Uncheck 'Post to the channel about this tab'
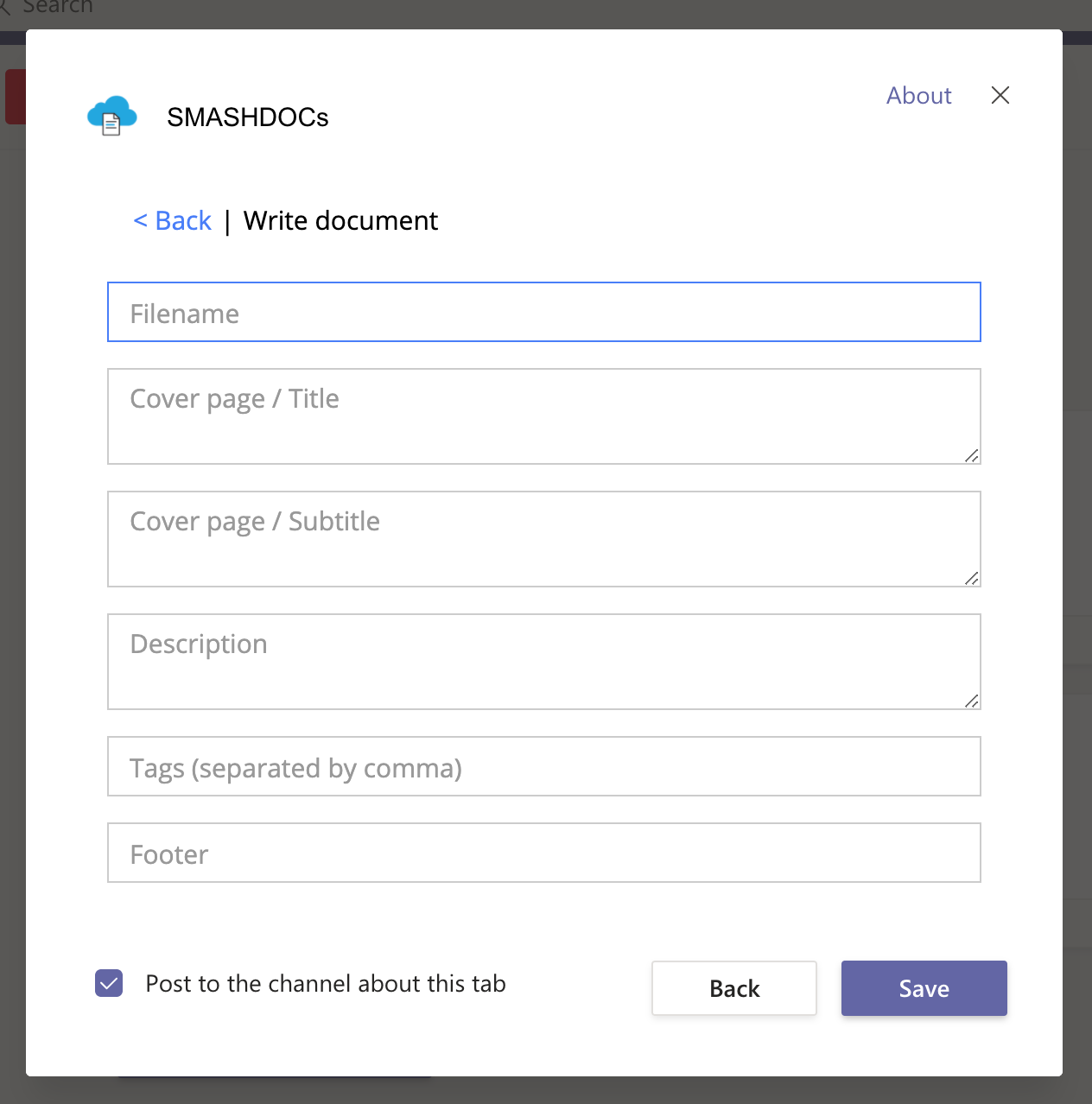This screenshot has height=1104, width=1092. [109, 983]
